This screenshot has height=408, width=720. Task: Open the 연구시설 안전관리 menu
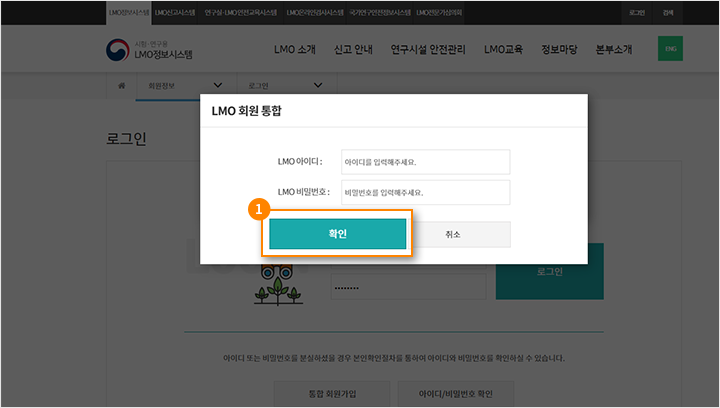428,49
